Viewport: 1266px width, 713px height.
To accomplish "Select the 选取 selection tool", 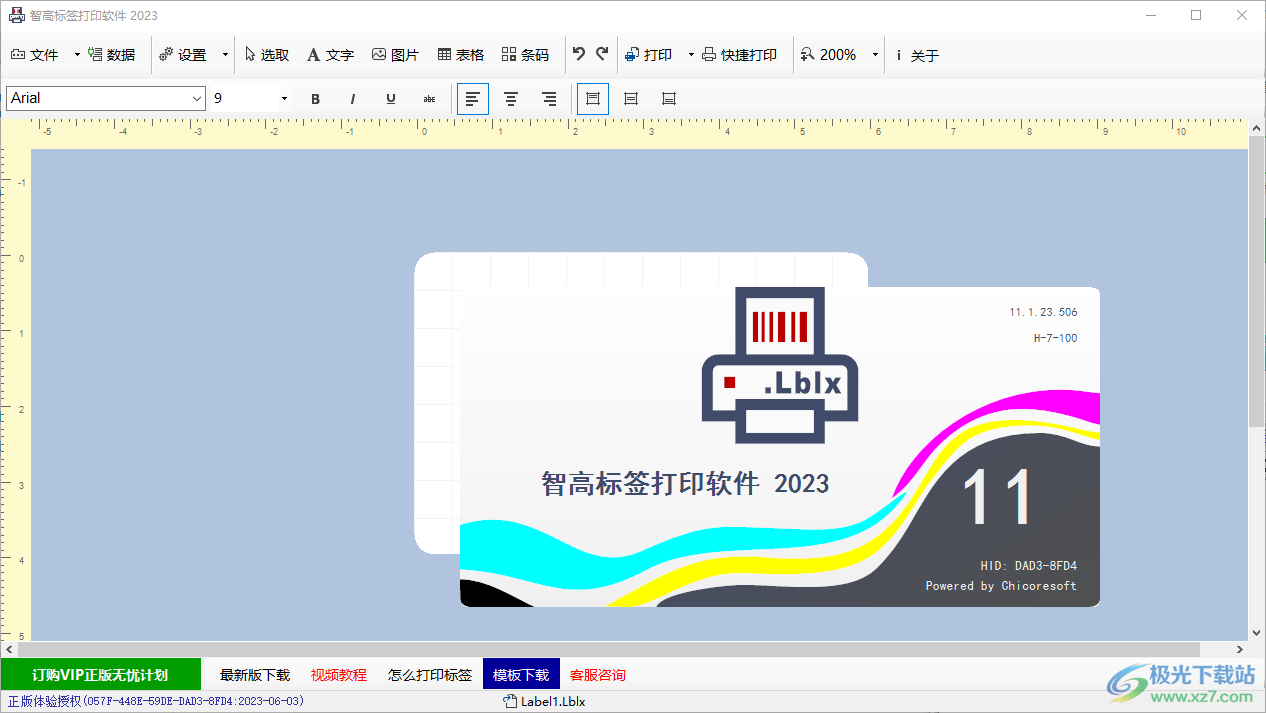I will coord(266,55).
